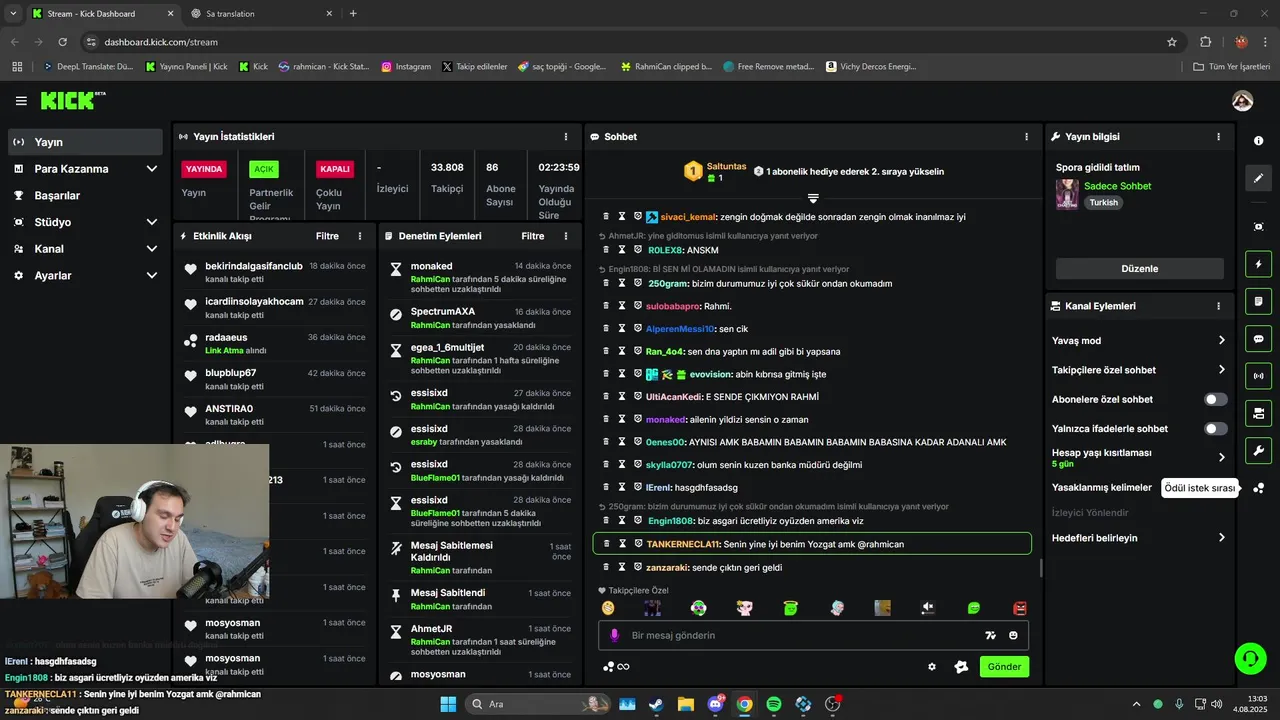Click the Windows Start button
The height and width of the screenshot is (720, 1280).
click(448, 704)
